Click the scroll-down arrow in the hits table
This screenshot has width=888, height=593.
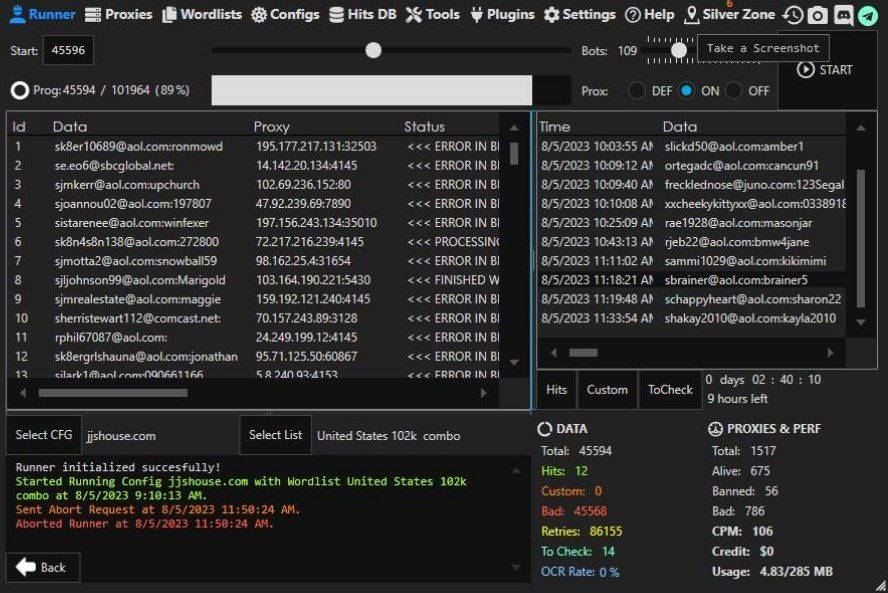pyautogui.click(x=860, y=322)
